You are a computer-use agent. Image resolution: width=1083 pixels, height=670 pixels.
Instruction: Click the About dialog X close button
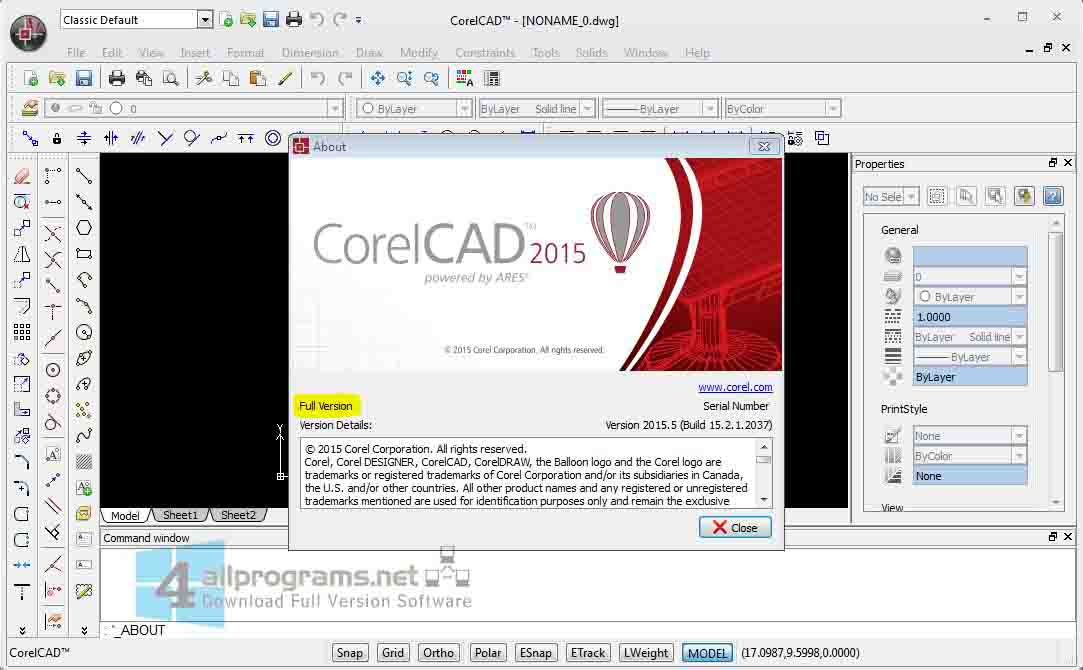click(764, 146)
